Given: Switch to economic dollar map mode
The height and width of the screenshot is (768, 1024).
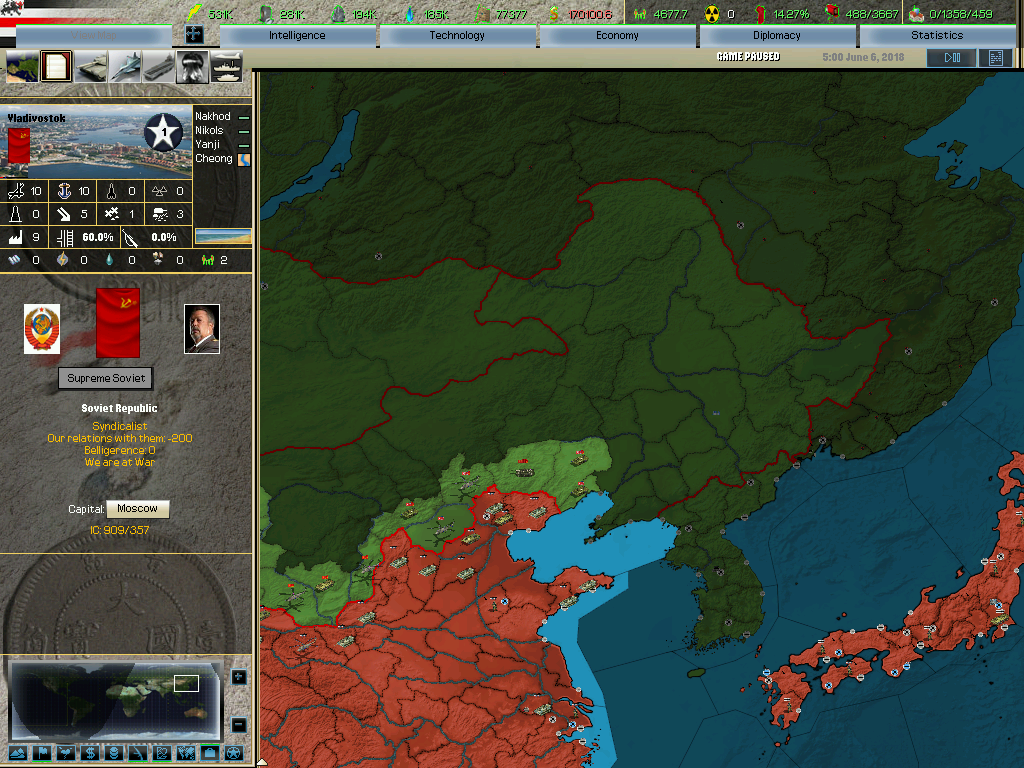Looking at the screenshot, I should (x=90, y=753).
